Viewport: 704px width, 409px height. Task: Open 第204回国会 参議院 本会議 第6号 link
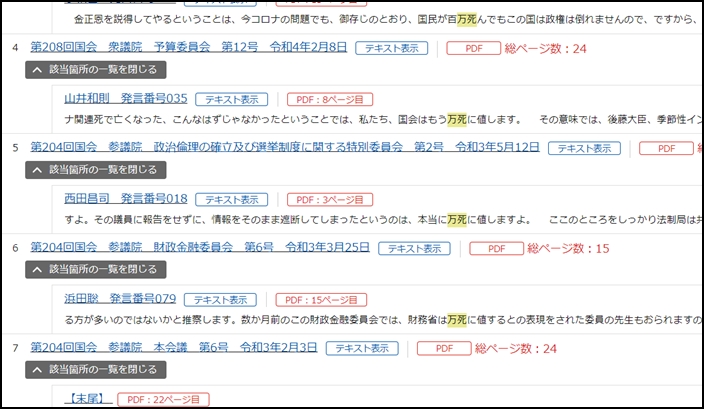pos(174,347)
